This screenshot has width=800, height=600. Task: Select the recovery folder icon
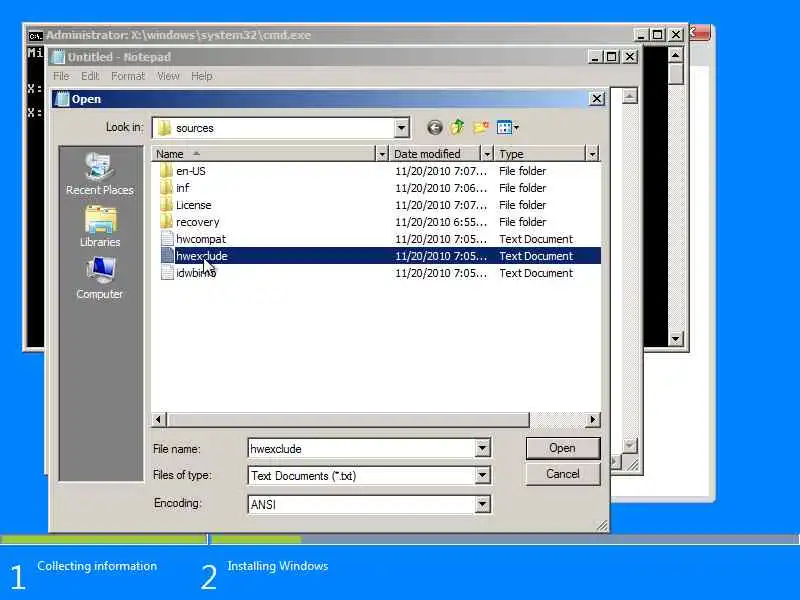coord(166,222)
